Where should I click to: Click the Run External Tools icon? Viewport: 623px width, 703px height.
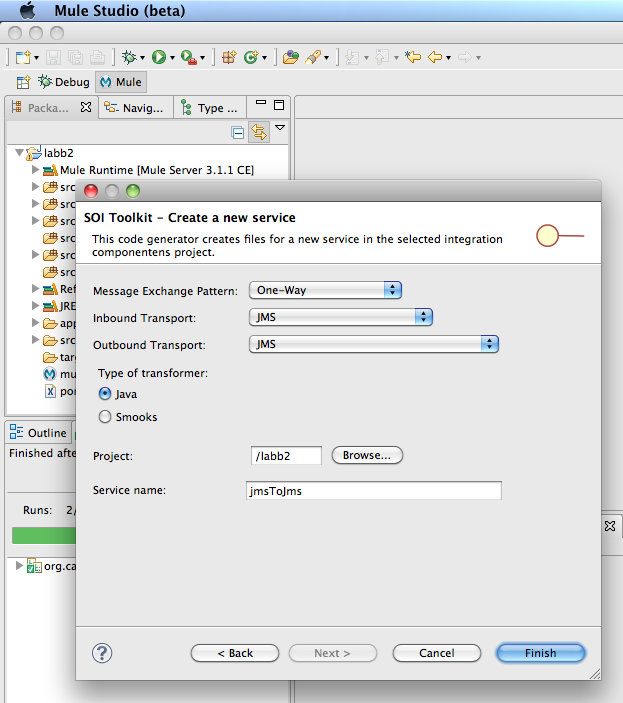[189, 57]
